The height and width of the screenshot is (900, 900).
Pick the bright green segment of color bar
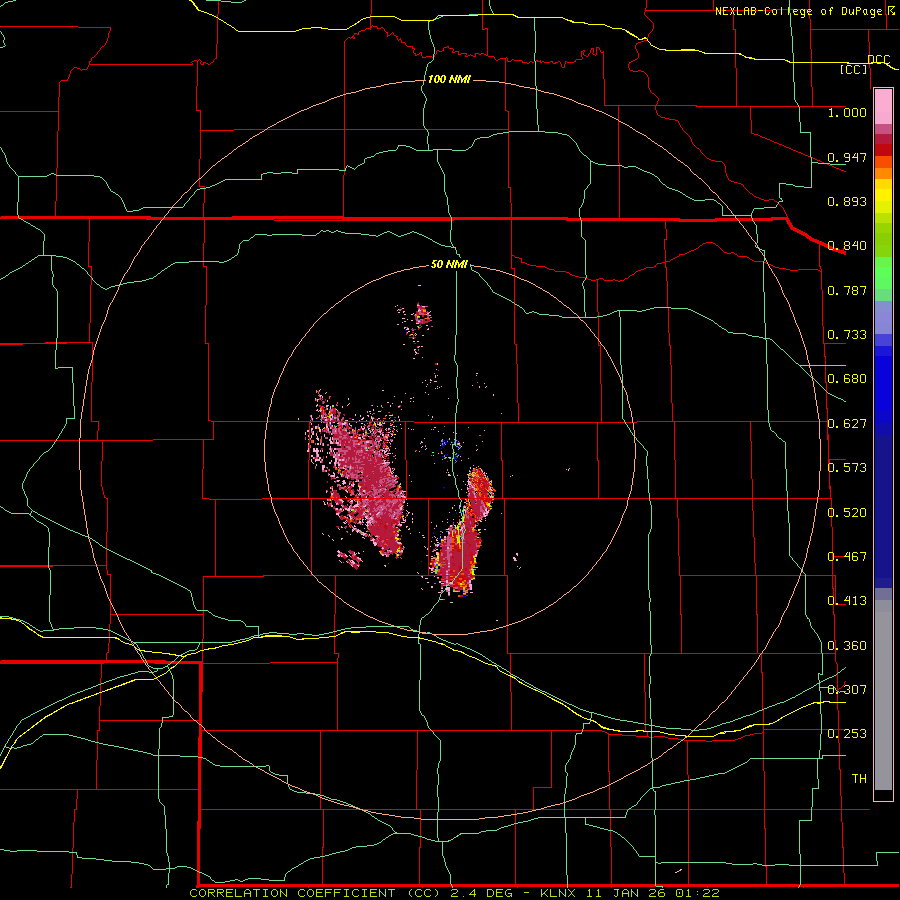883,273
